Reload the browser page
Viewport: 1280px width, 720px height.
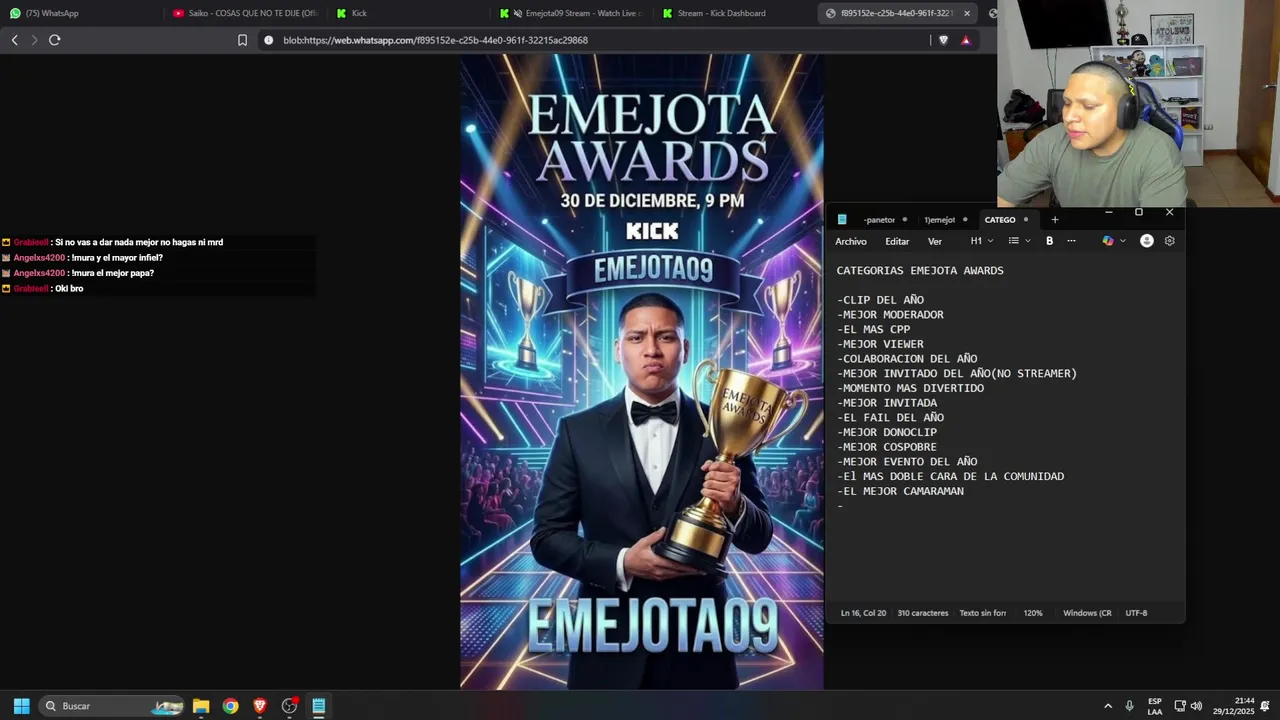pyautogui.click(x=54, y=40)
